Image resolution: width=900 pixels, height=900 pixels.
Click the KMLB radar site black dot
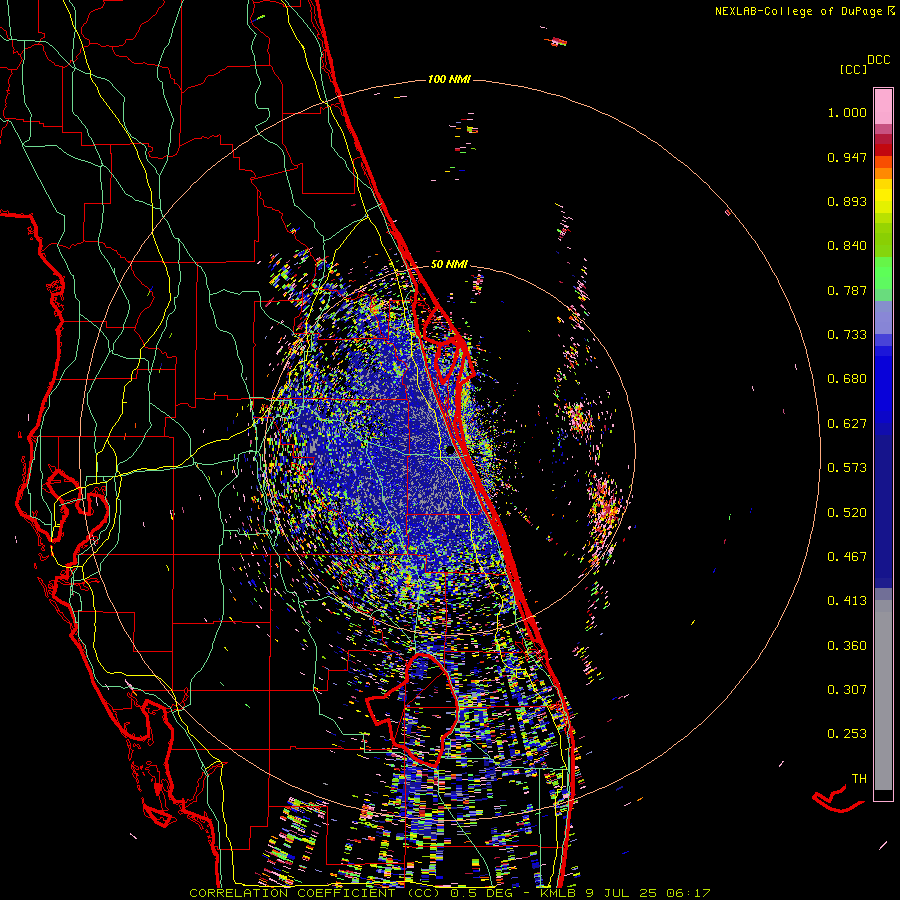coord(449,451)
